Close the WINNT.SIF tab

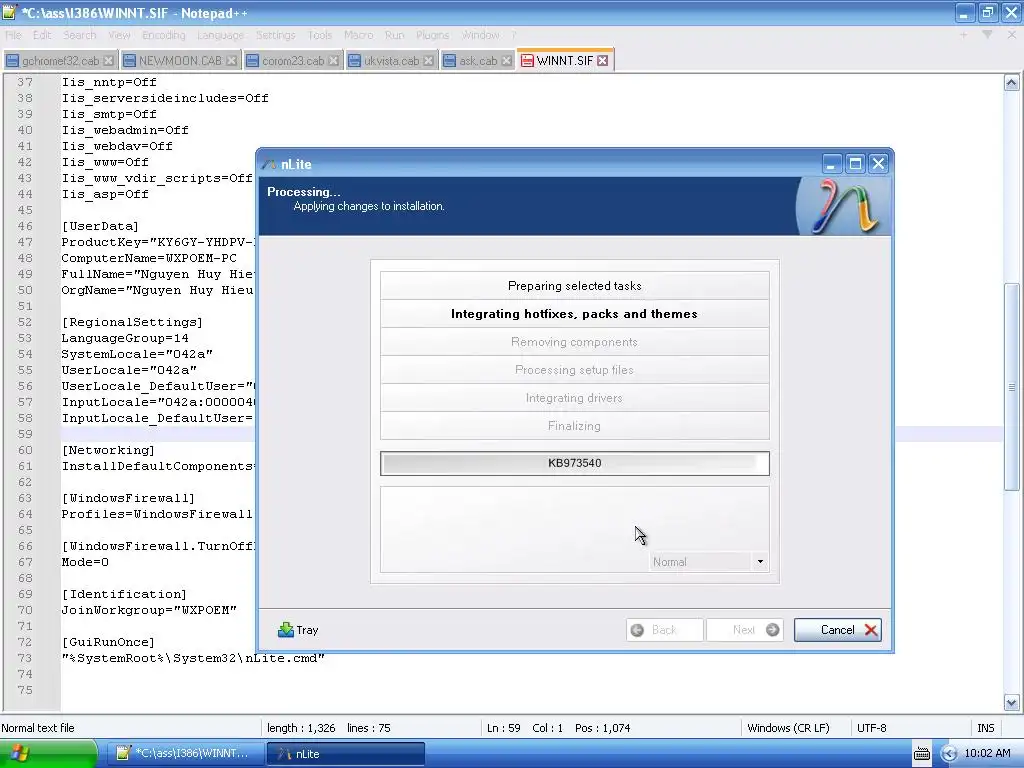[x=603, y=61]
